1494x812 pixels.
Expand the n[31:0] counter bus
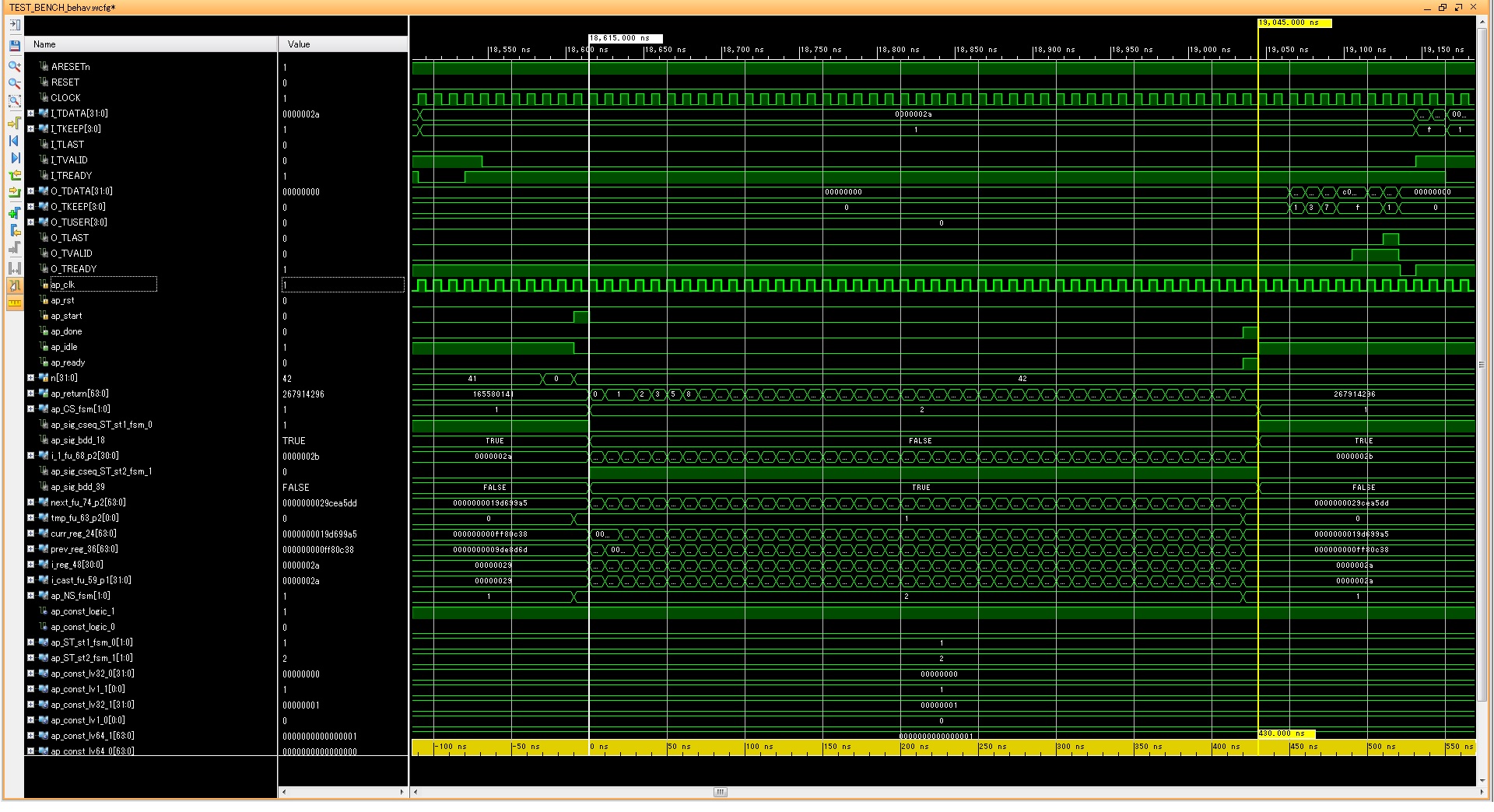click(x=30, y=378)
